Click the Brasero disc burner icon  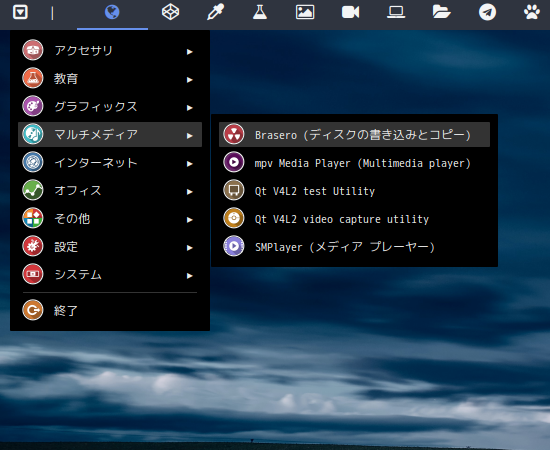click(234, 134)
